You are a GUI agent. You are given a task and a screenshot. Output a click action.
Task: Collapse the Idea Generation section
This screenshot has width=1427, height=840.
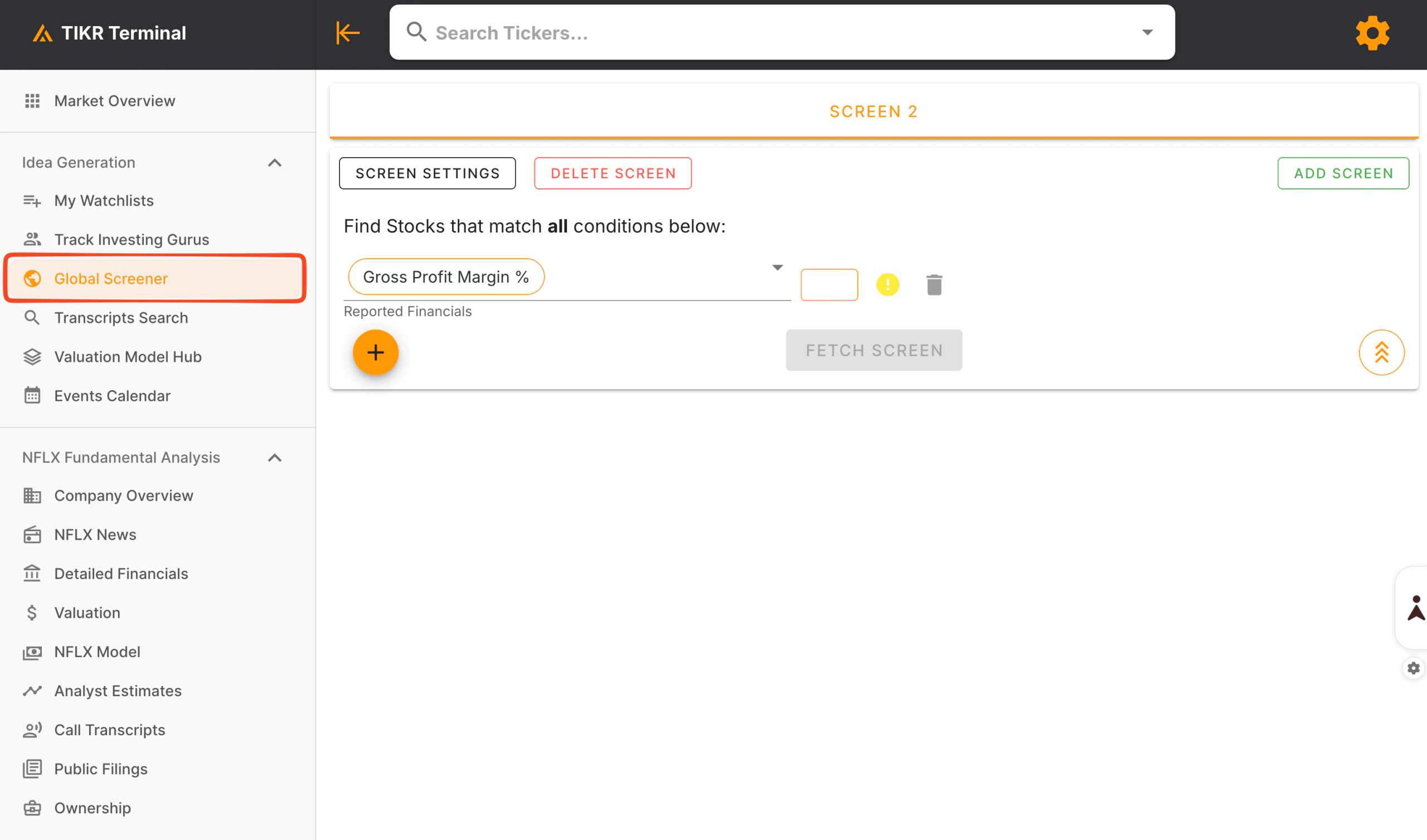pyautogui.click(x=275, y=163)
